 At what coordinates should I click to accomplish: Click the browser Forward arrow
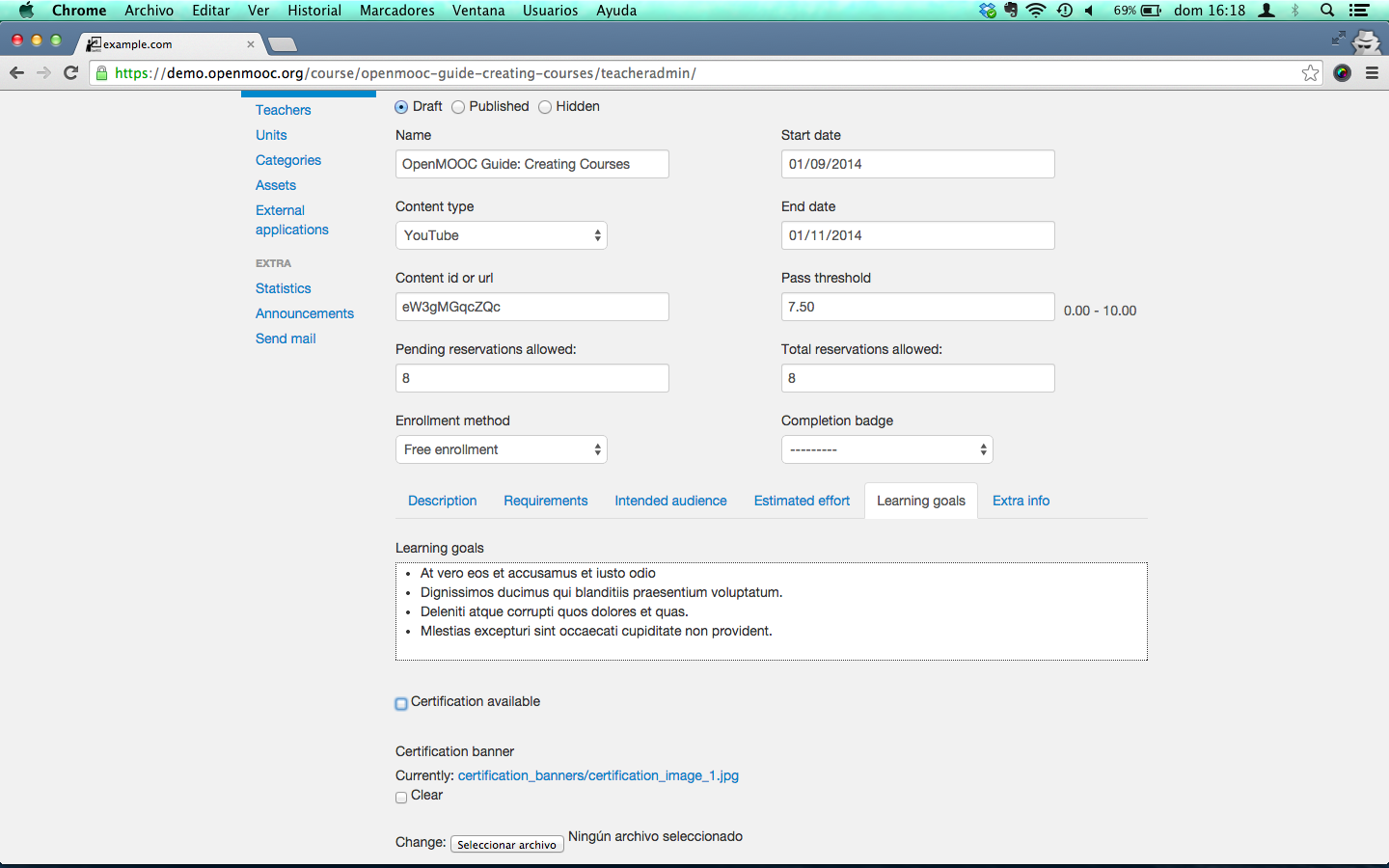(43, 72)
